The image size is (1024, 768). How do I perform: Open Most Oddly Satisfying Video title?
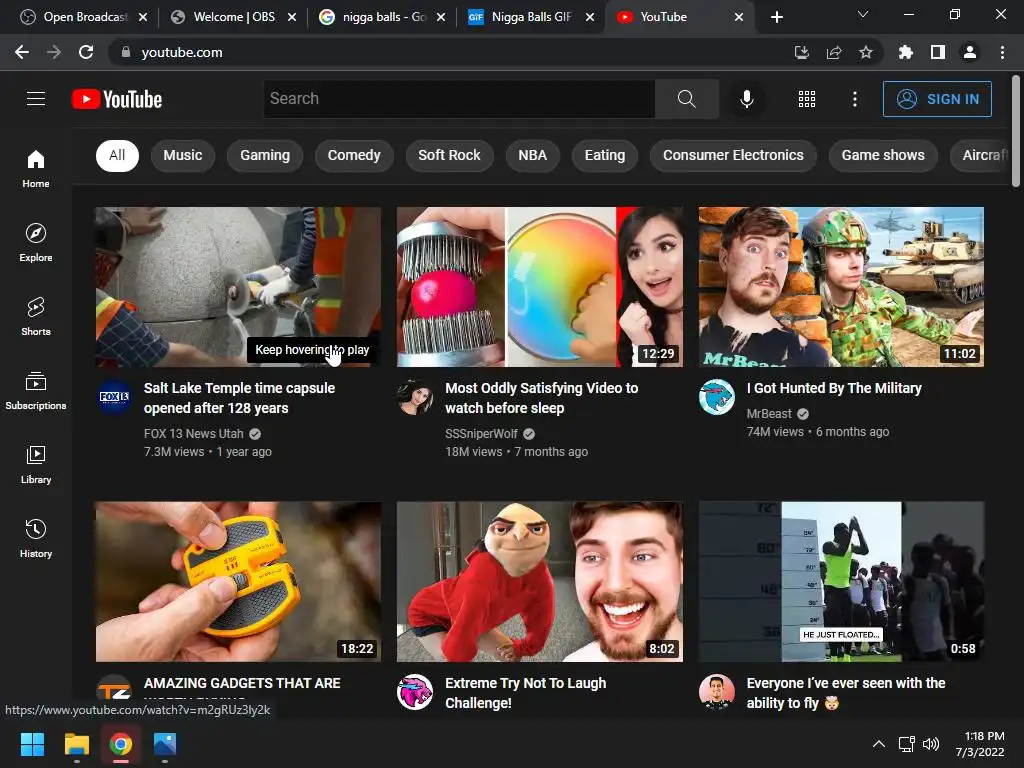coord(541,398)
